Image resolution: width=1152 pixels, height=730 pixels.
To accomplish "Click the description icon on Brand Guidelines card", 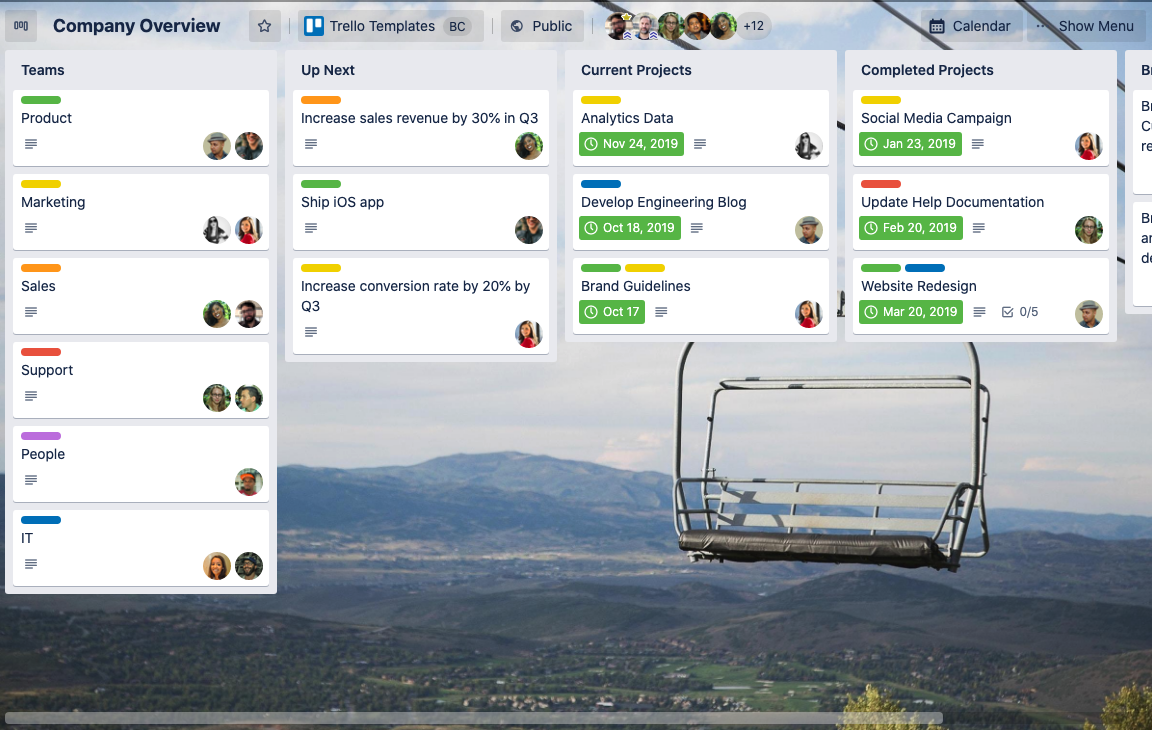I will click(x=660, y=311).
